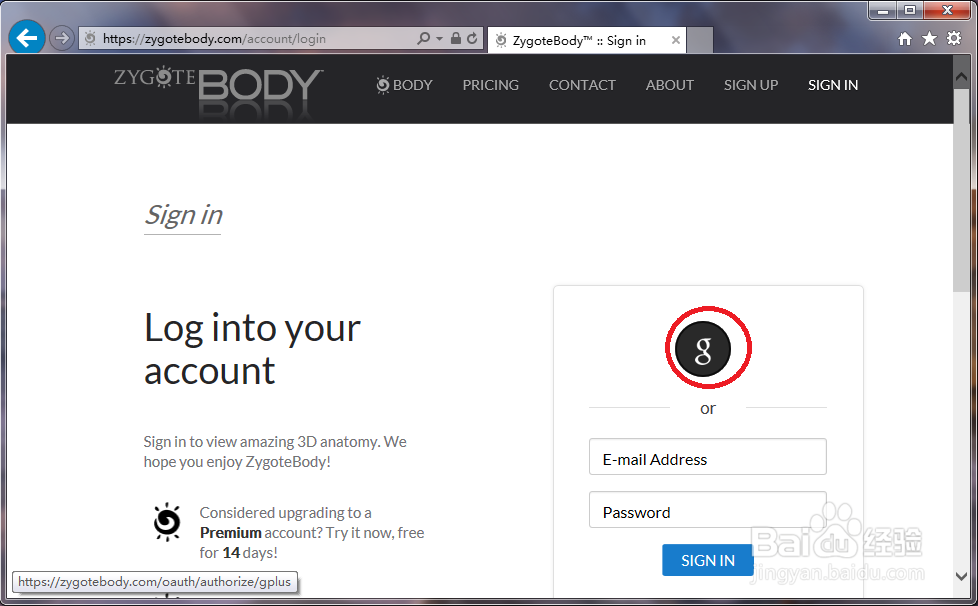Click the browser Home icon

click(904, 39)
